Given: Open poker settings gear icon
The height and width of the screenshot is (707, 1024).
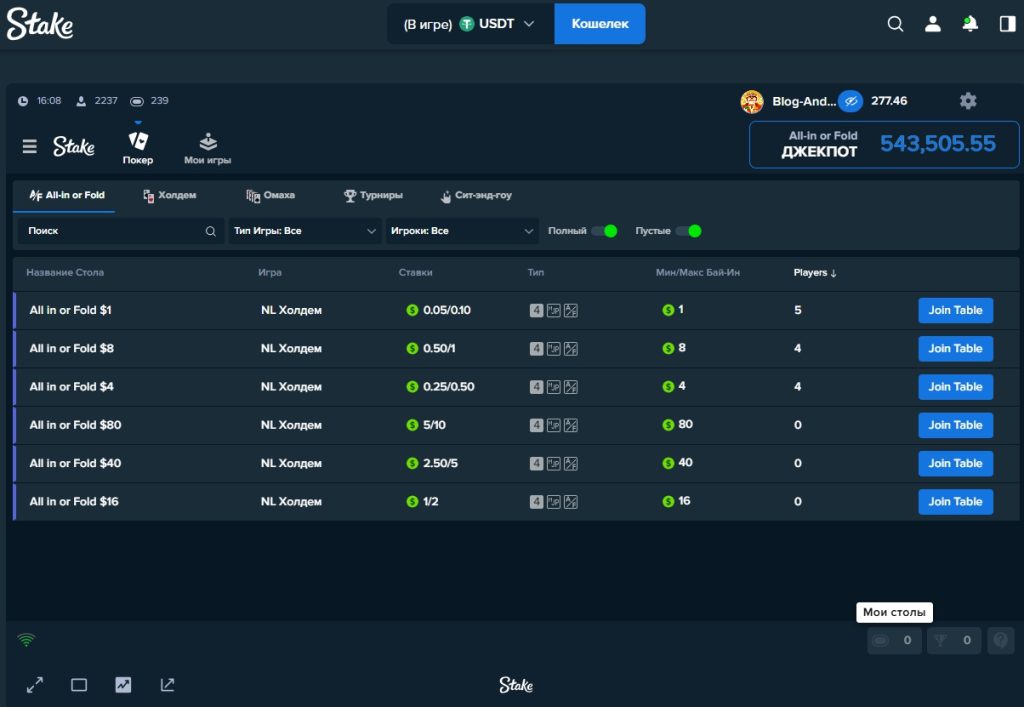Looking at the screenshot, I should click(967, 101).
